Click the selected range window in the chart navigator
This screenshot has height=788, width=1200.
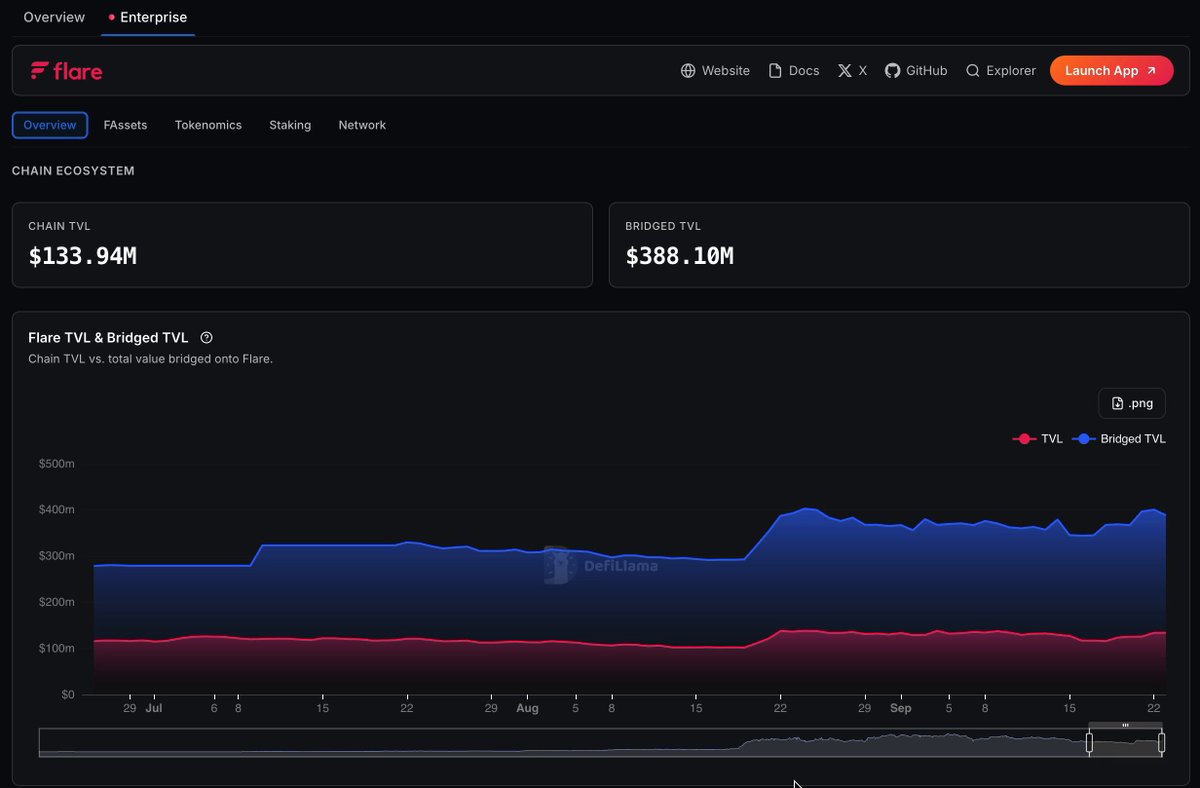point(1125,743)
